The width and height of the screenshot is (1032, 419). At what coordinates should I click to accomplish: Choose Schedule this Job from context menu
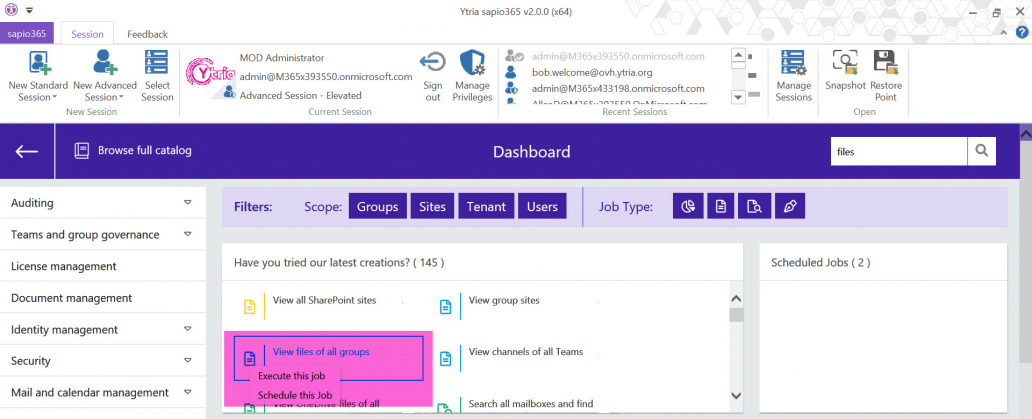point(294,395)
